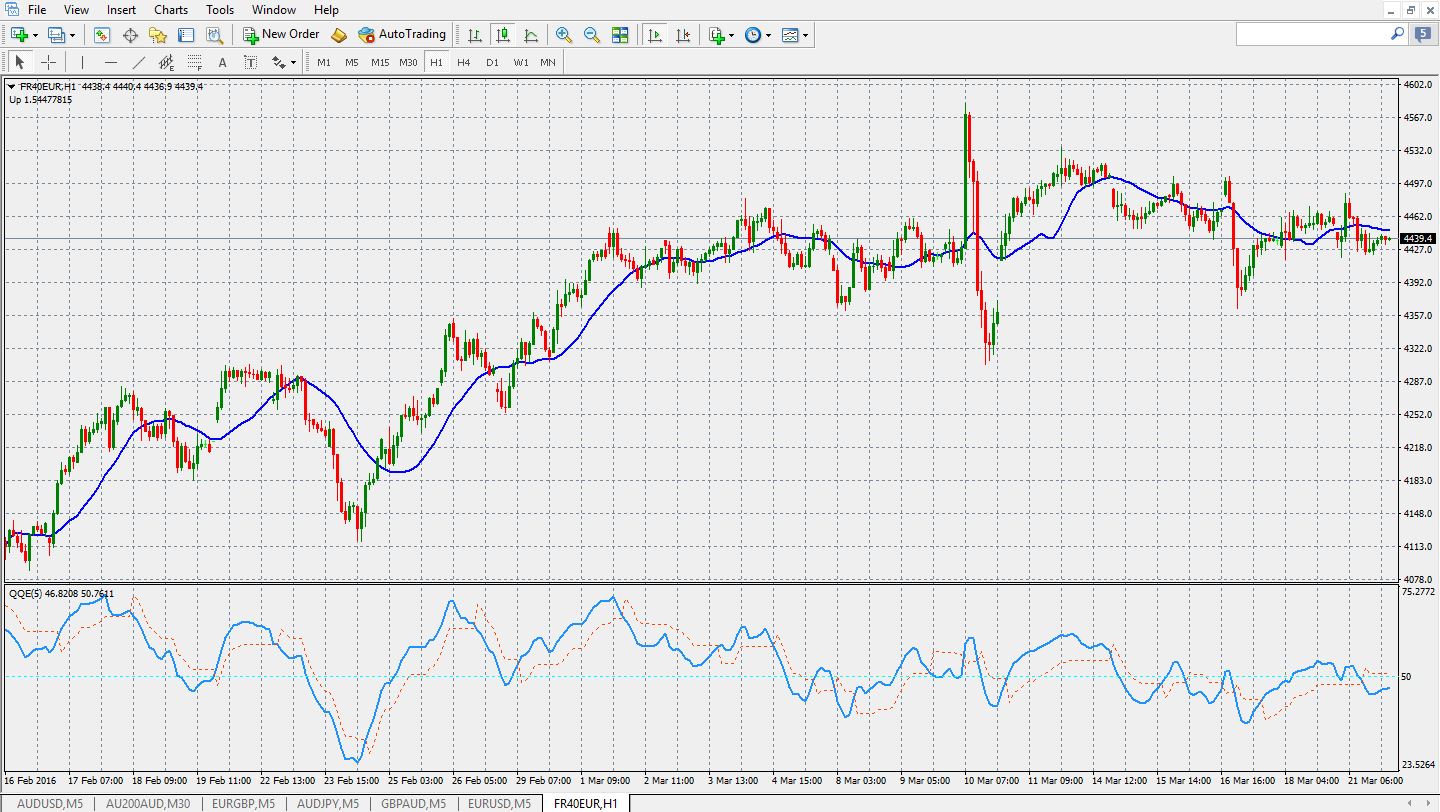
Task: Open the Charts menu
Action: 171,10
